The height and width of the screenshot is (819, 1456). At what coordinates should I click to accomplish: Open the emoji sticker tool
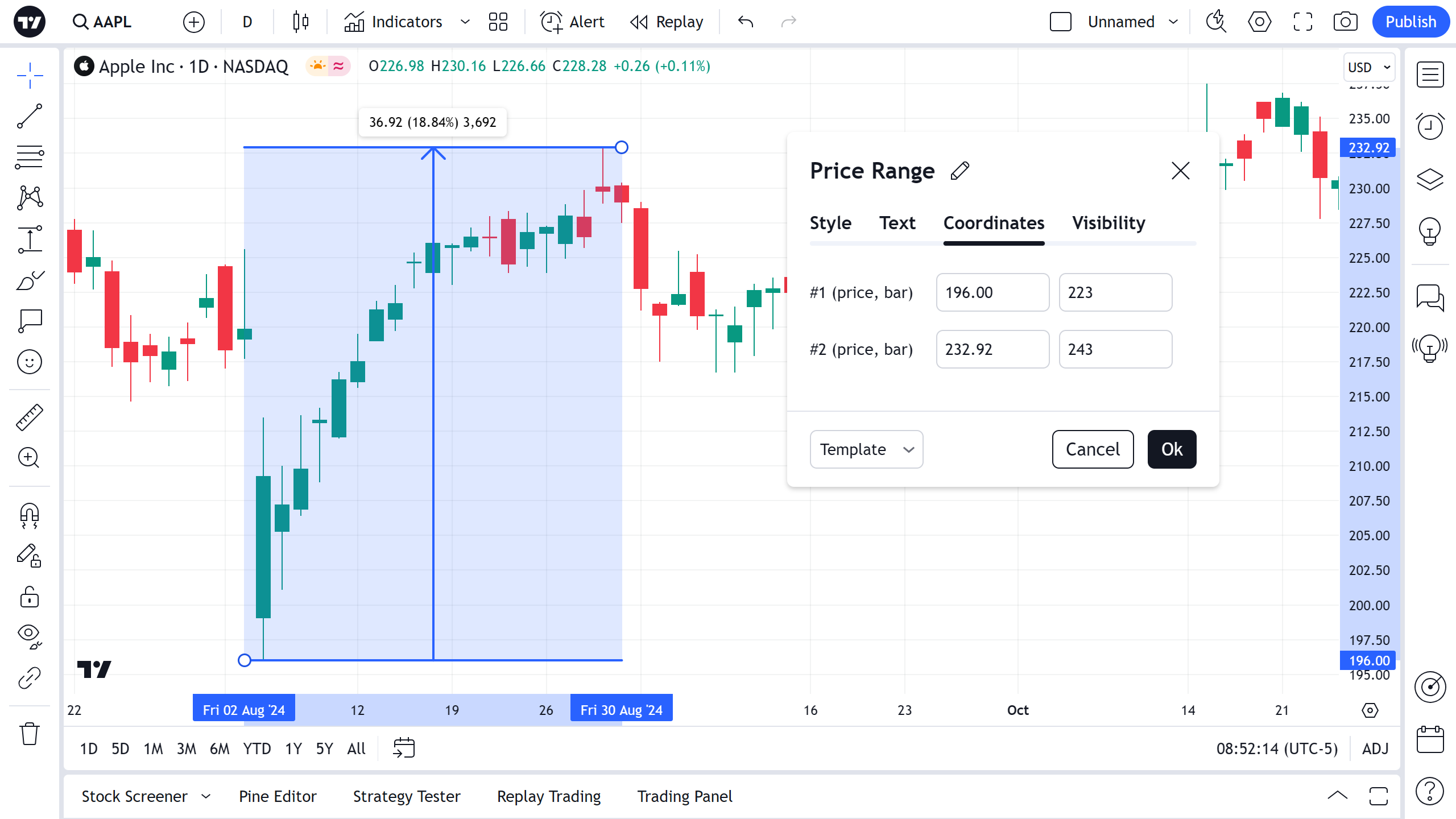point(30,362)
